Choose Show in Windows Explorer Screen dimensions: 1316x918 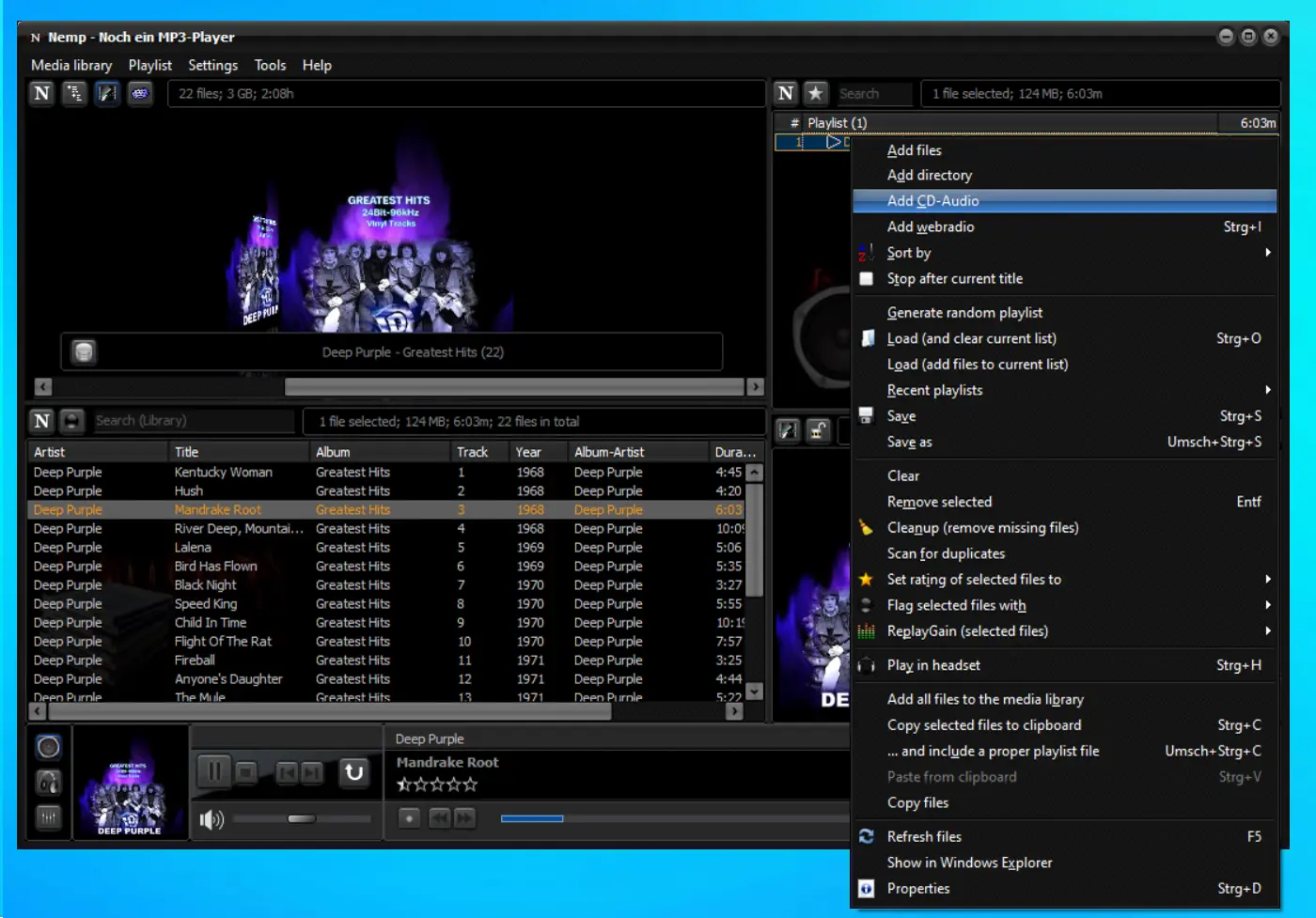1065,863
